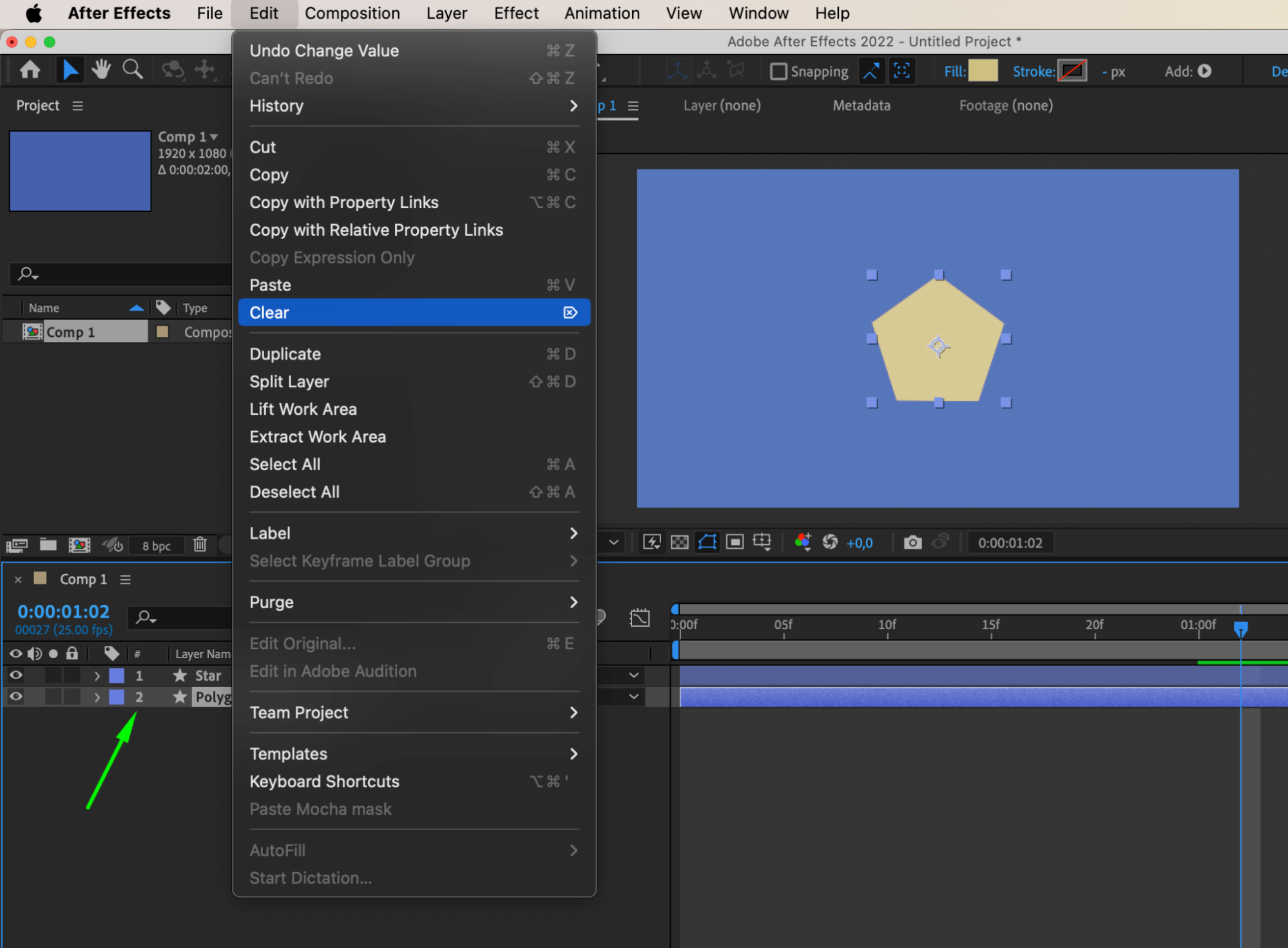Select the Zoom magnifier tool

(x=133, y=70)
